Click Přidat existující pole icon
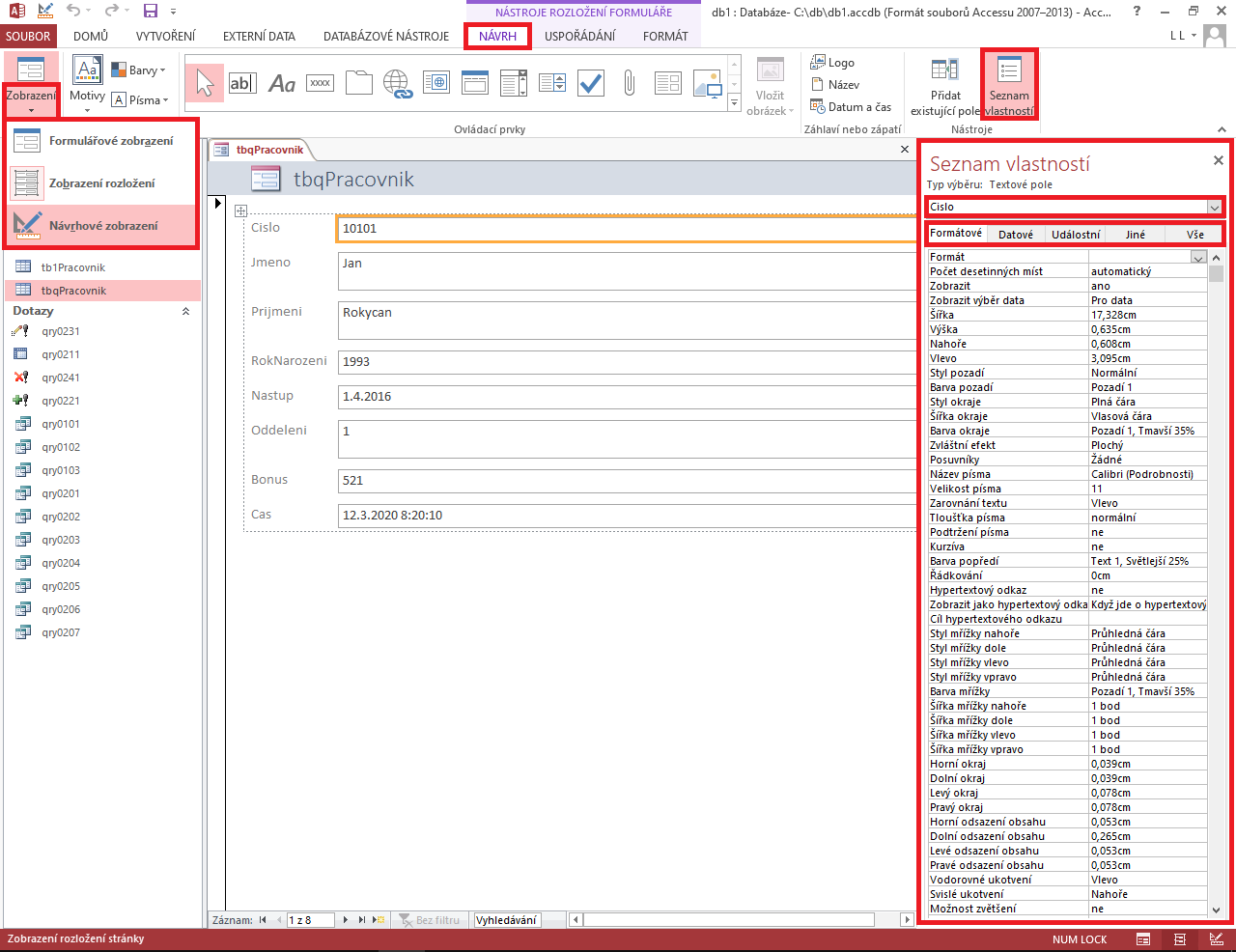 tap(945, 85)
